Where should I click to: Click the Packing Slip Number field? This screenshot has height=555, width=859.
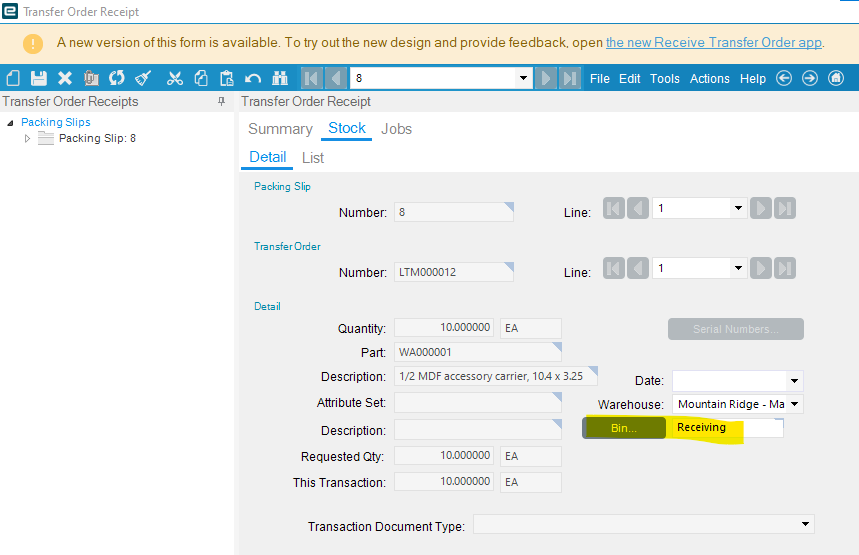(x=454, y=212)
